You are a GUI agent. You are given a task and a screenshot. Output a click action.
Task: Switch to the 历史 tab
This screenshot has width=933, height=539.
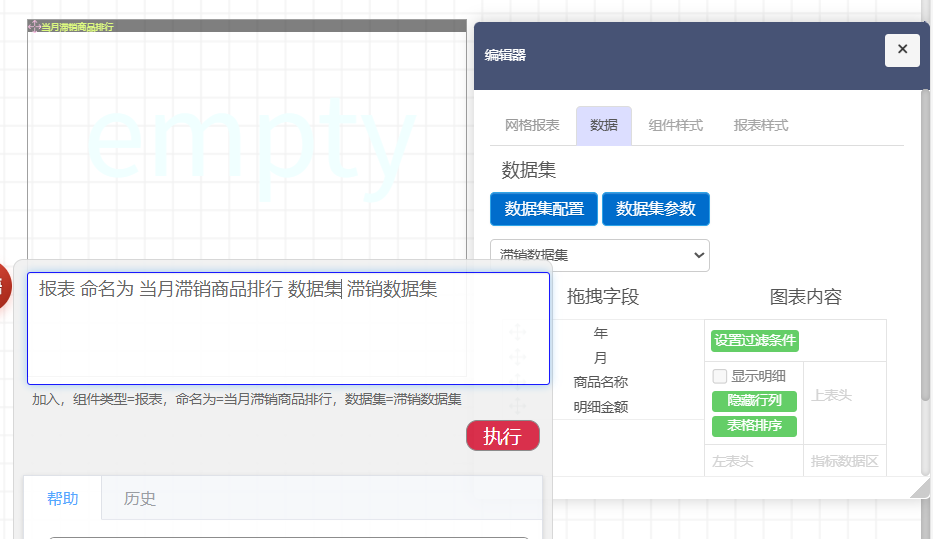coord(140,499)
